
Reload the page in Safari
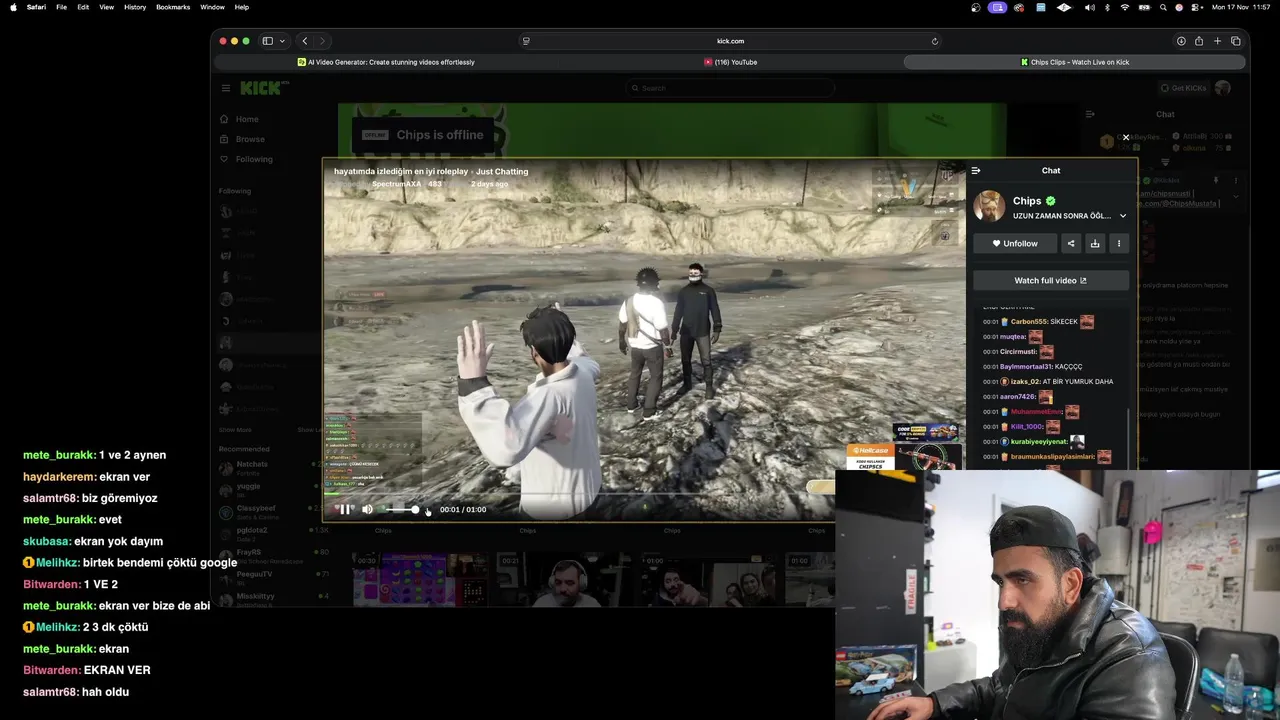tap(935, 41)
